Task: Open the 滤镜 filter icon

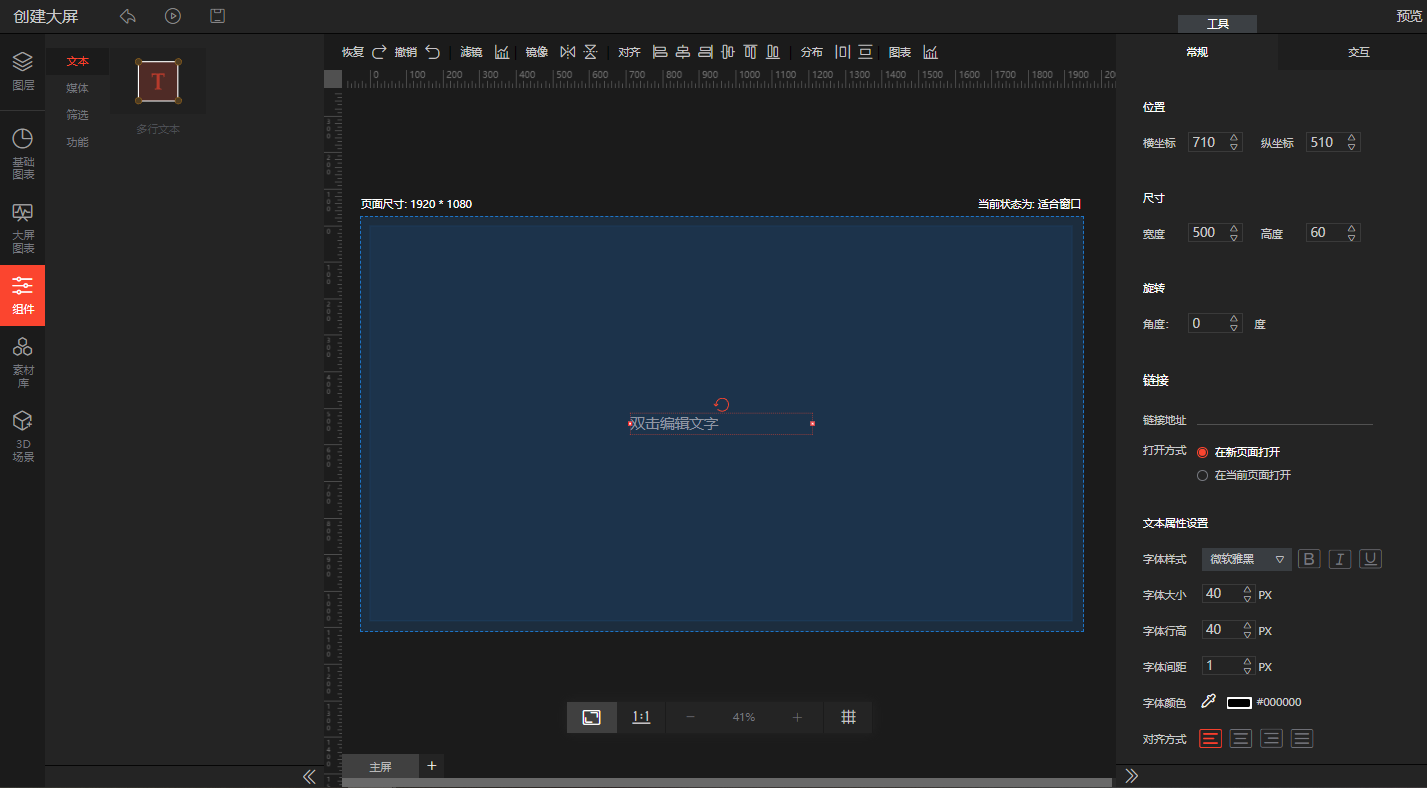Action: pyautogui.click(x=502, y=52)
